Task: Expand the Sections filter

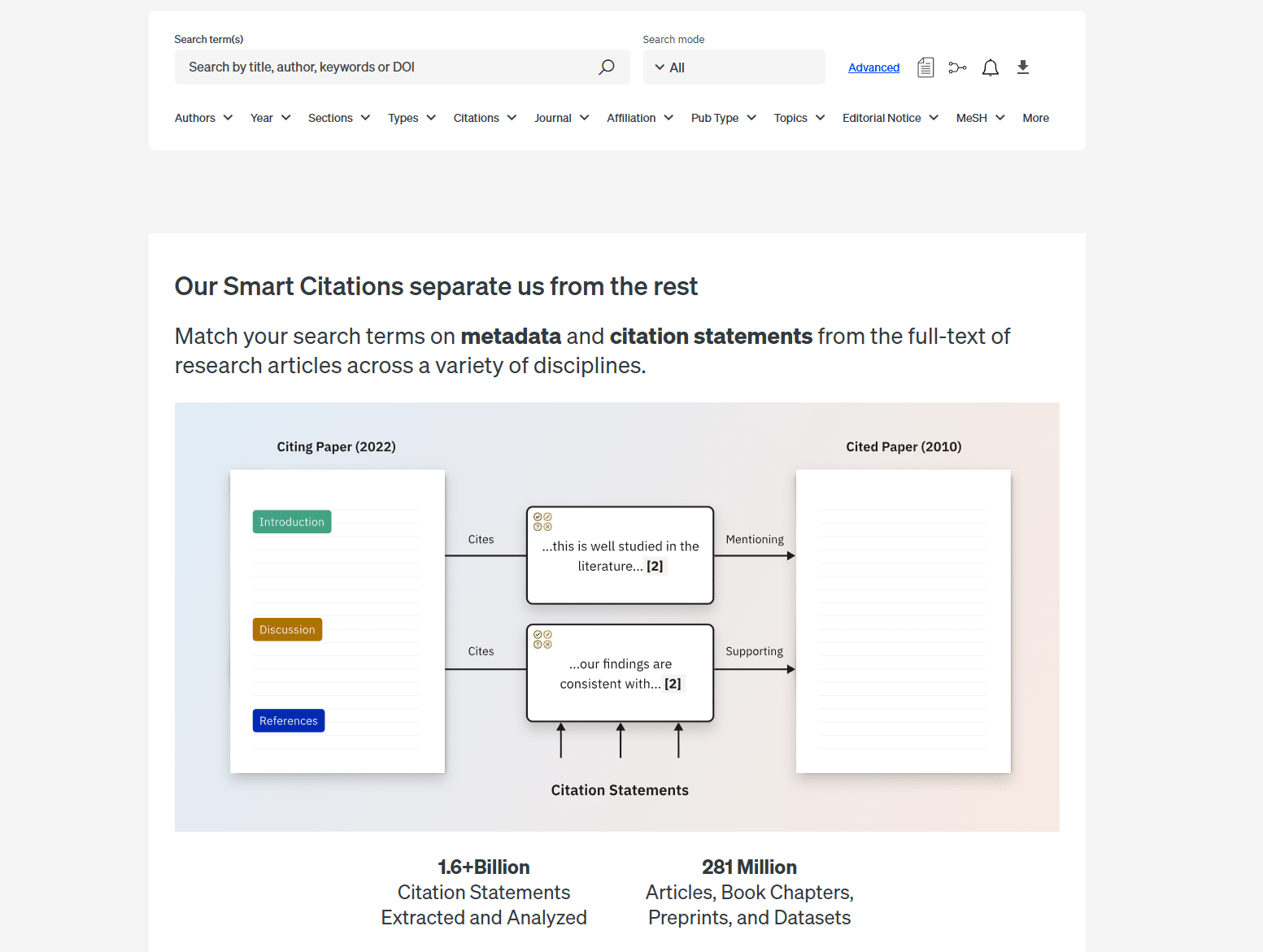Action: 339,118
